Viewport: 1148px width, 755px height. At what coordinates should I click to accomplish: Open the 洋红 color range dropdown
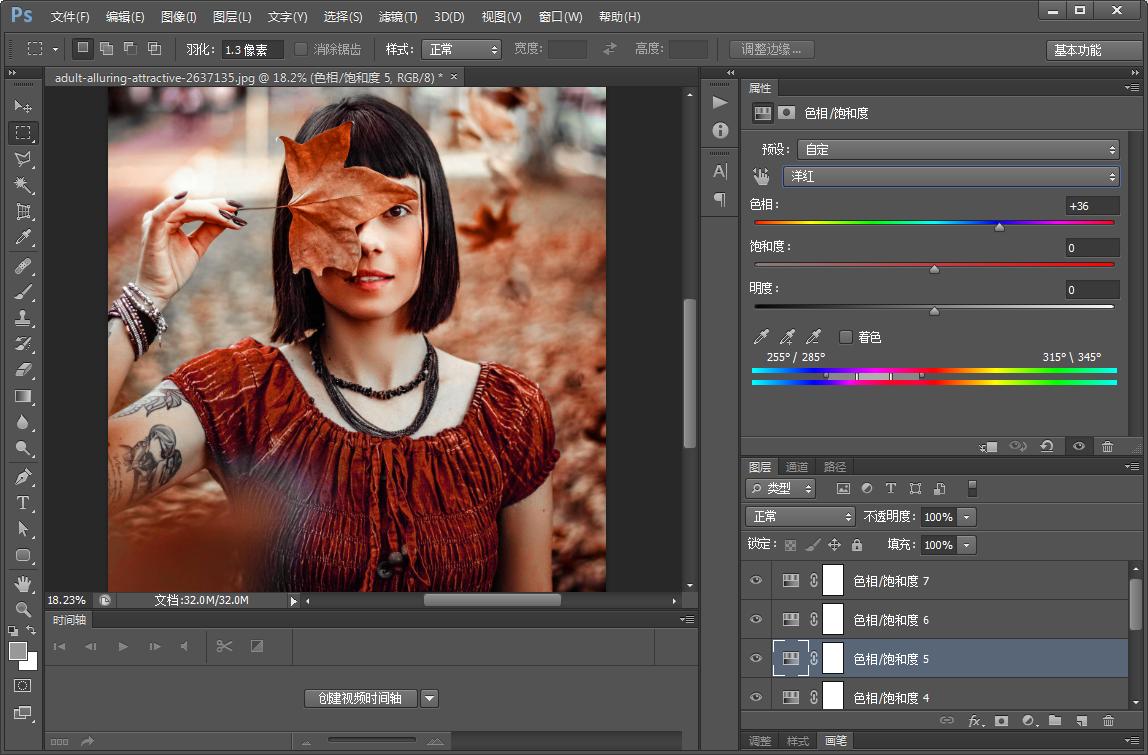point(950,176)
